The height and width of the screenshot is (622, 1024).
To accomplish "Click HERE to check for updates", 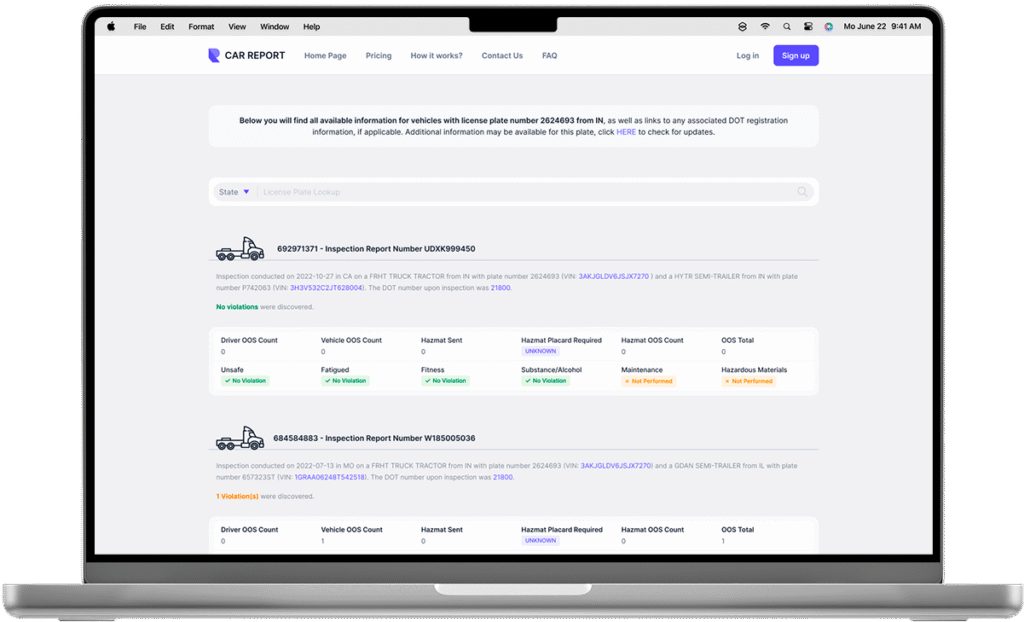I will pos(625,132).
